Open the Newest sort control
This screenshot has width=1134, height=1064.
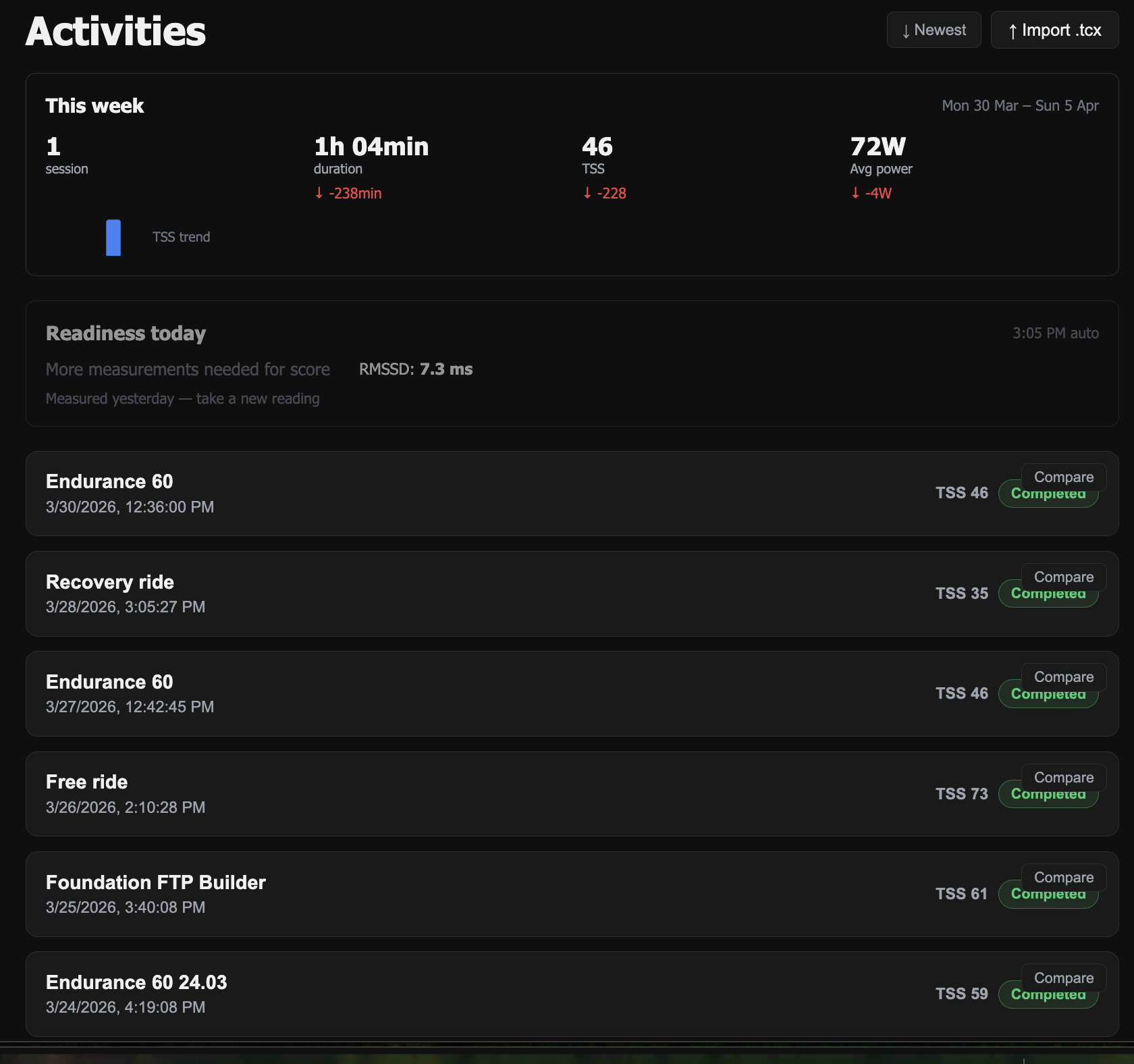point(934,29)
